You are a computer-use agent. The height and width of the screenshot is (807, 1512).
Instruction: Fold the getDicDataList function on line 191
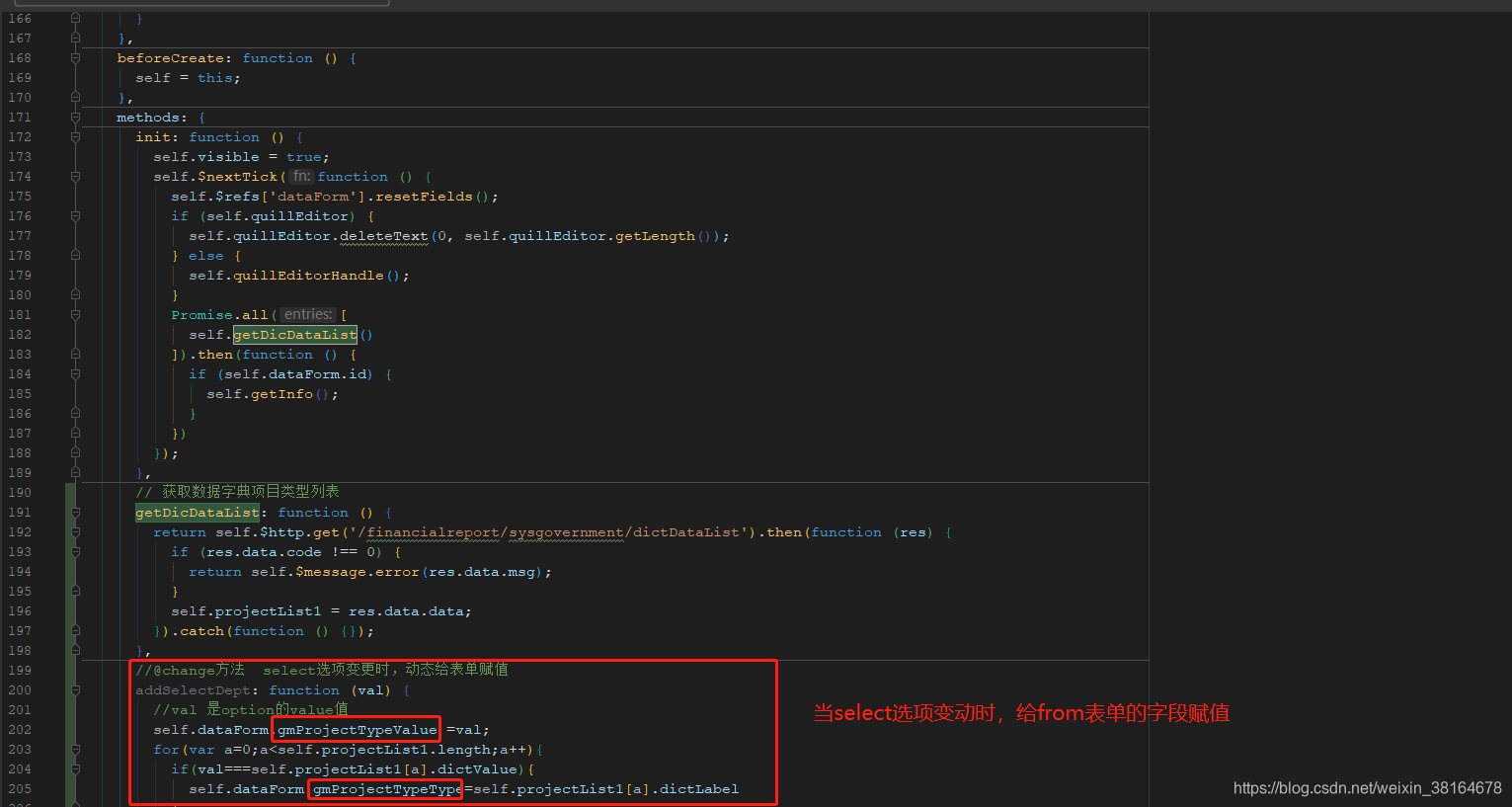[75, 513]
